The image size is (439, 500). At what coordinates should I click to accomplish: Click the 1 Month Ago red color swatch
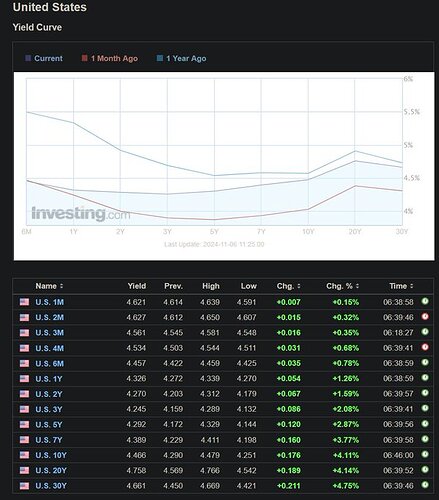pos(85,58)
